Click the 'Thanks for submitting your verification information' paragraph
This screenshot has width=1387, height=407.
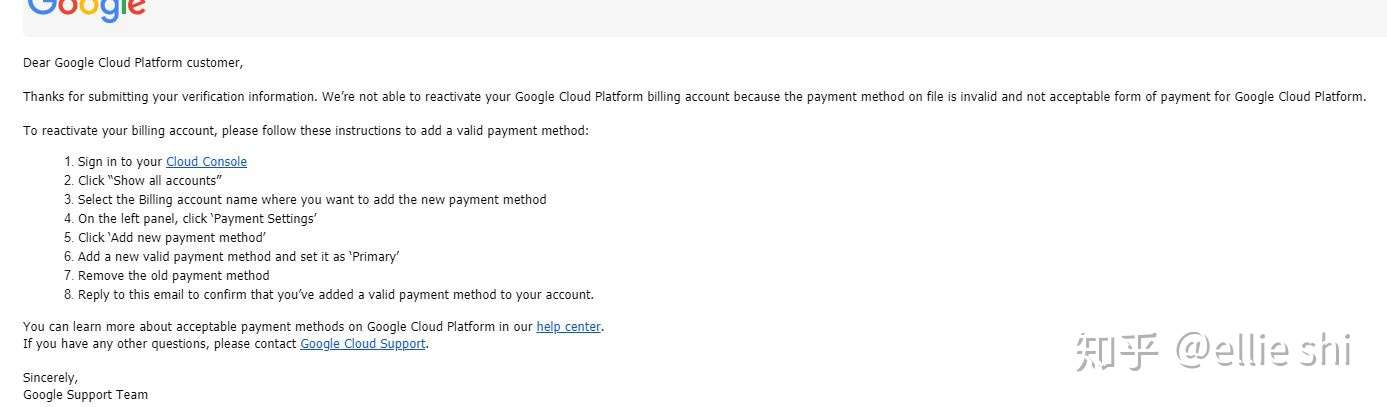click(694, 97)
